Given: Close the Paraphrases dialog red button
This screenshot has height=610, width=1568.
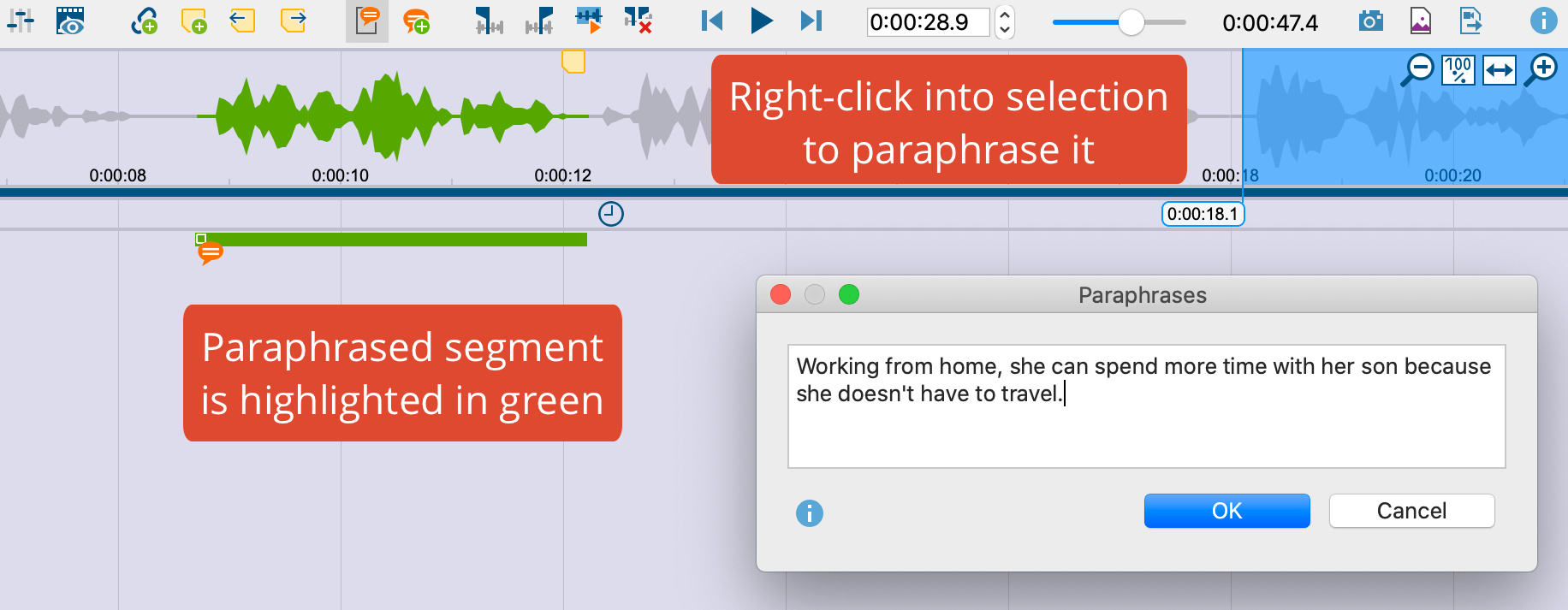Looking at the screenshot, I should (x=781, y=294).
